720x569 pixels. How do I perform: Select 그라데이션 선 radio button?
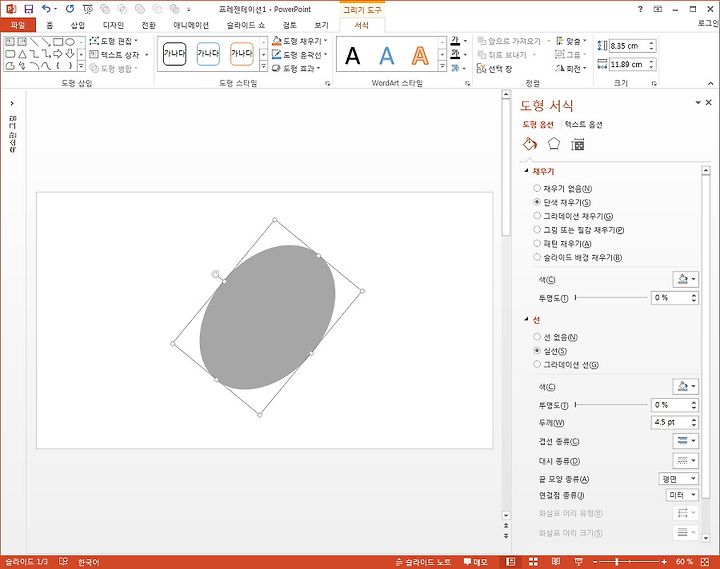click(537, 365)
